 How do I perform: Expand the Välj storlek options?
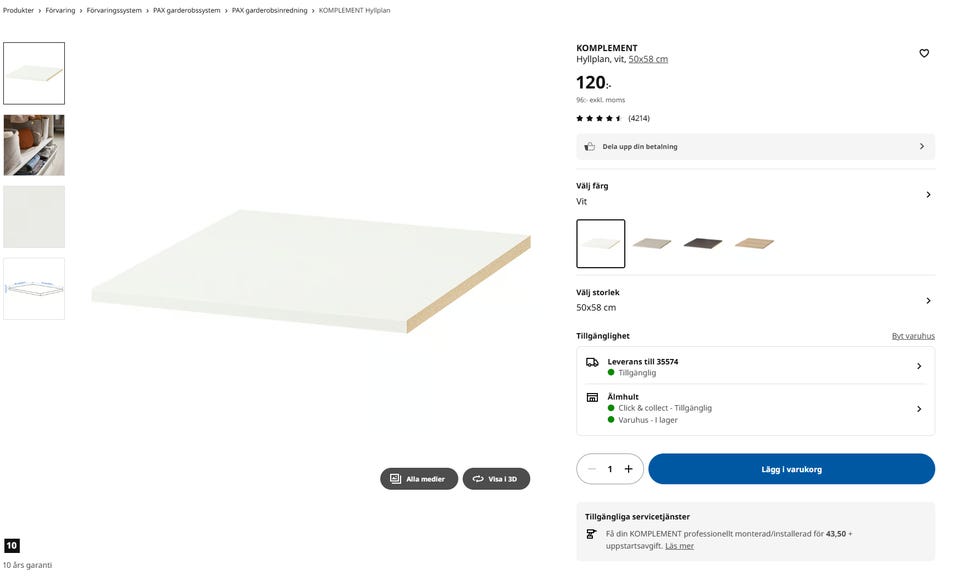pos(928,301)
